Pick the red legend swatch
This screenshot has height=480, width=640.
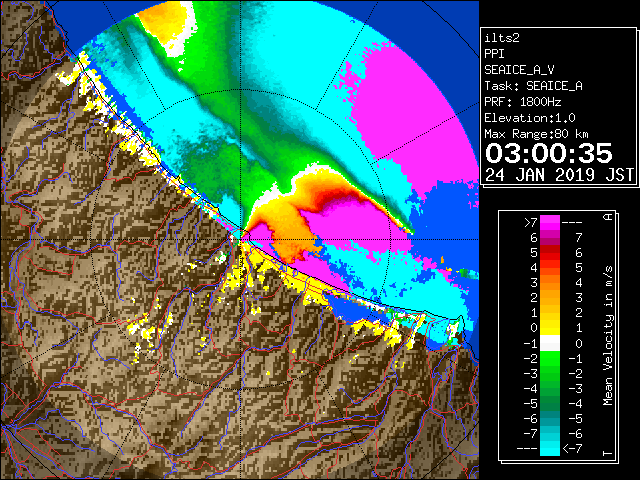(x=550, y=253)
